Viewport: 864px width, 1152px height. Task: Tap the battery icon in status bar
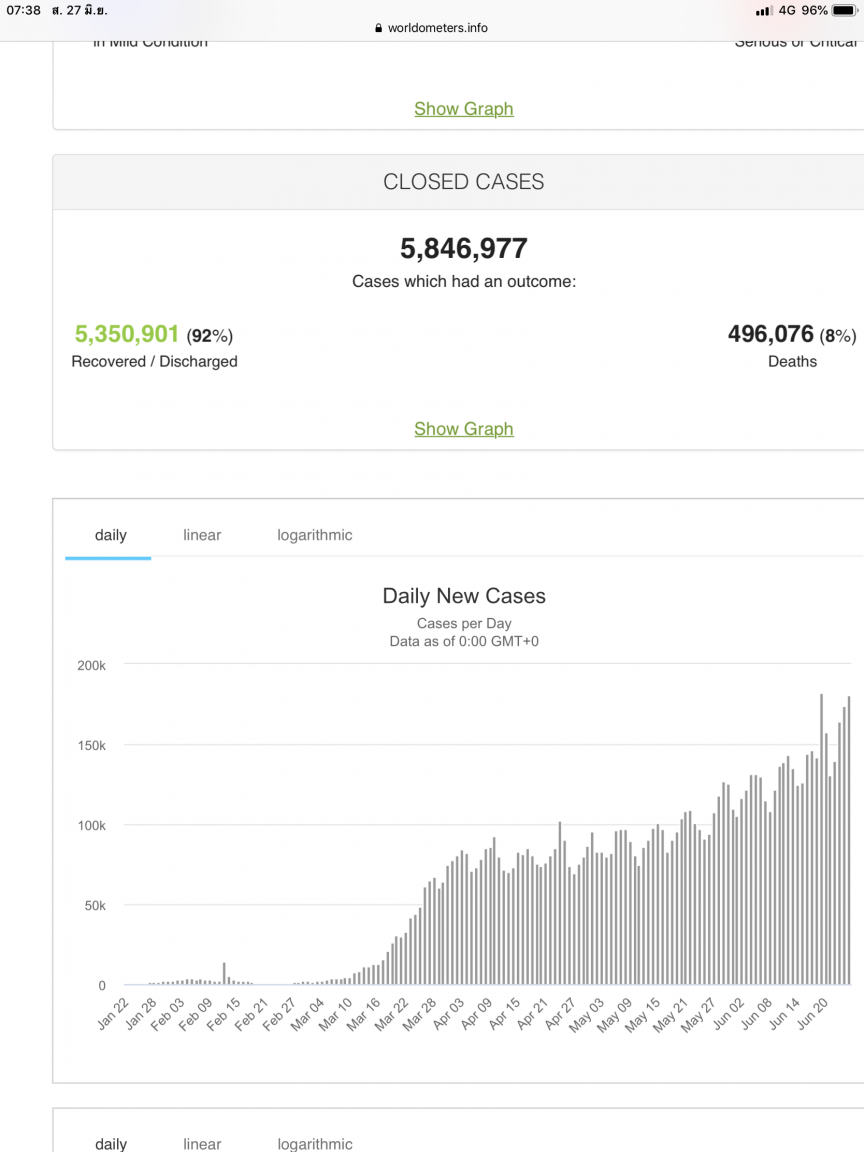click(845, 10)
